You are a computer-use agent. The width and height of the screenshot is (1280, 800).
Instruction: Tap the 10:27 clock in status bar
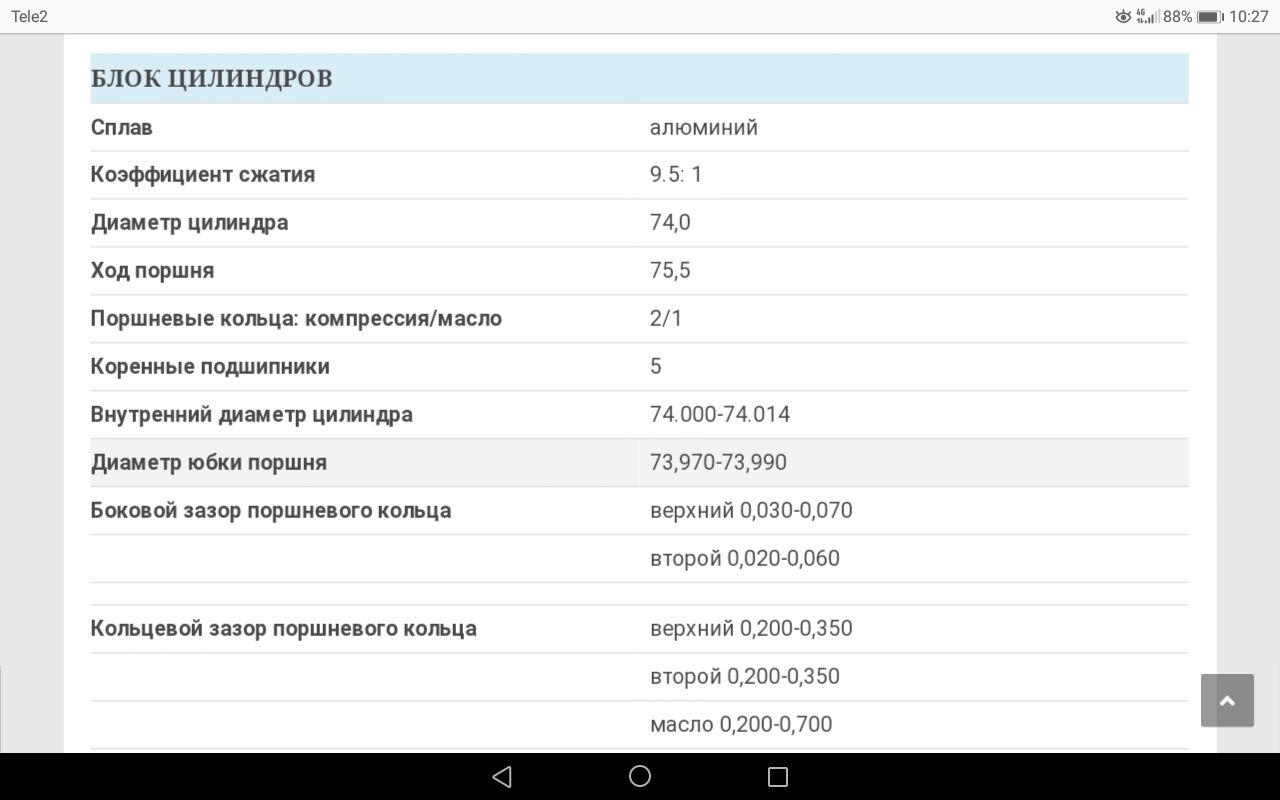(1248, 16)
